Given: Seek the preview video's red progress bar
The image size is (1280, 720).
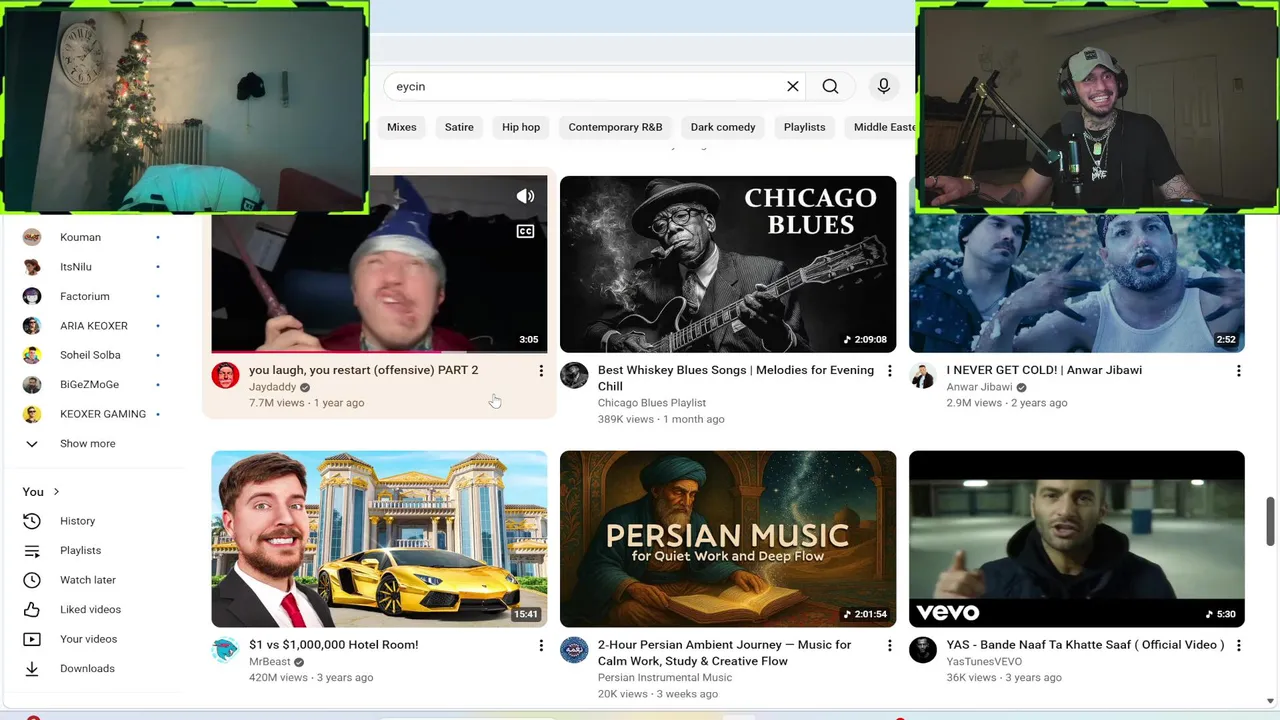Looking at the screenshot, I should click(379, 351).
